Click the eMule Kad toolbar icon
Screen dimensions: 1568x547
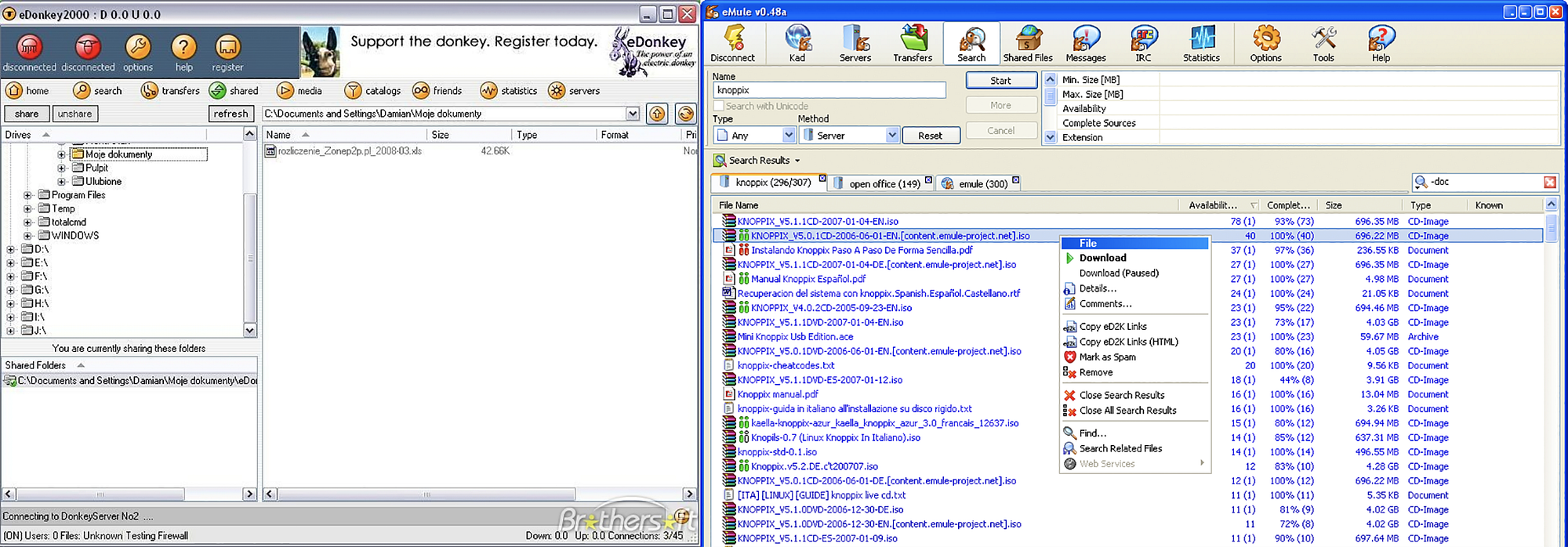[x=797, y=43]
